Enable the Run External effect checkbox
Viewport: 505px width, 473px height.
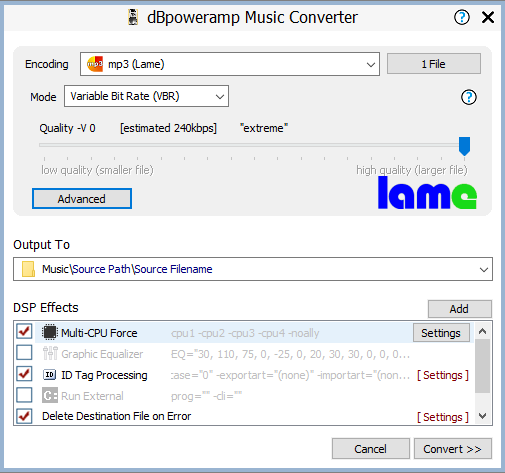point(24,395)
